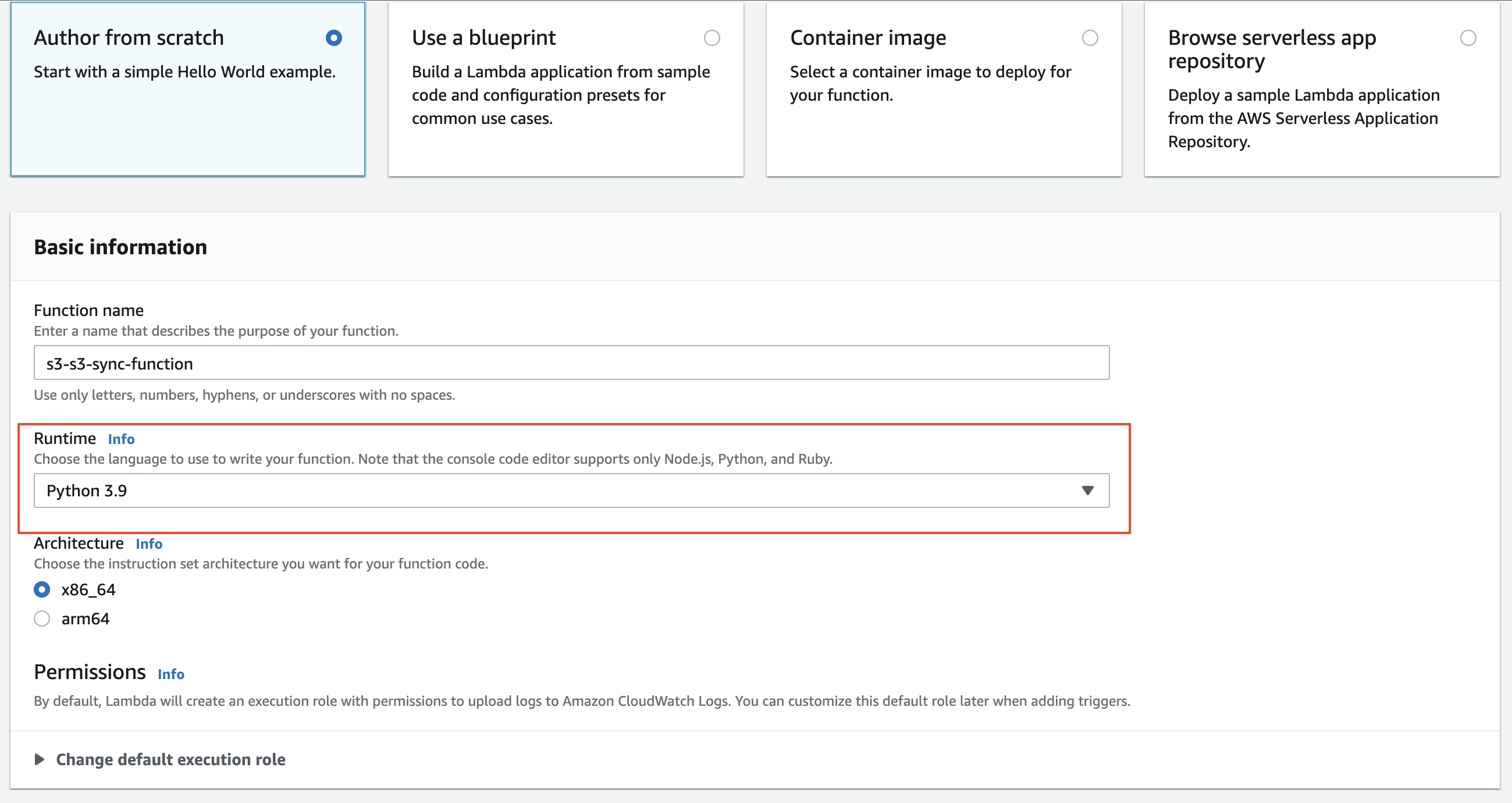The height and width of the screenshot is (803, 1512).
Task: Switch architecture to arm64
Action: 42,618
